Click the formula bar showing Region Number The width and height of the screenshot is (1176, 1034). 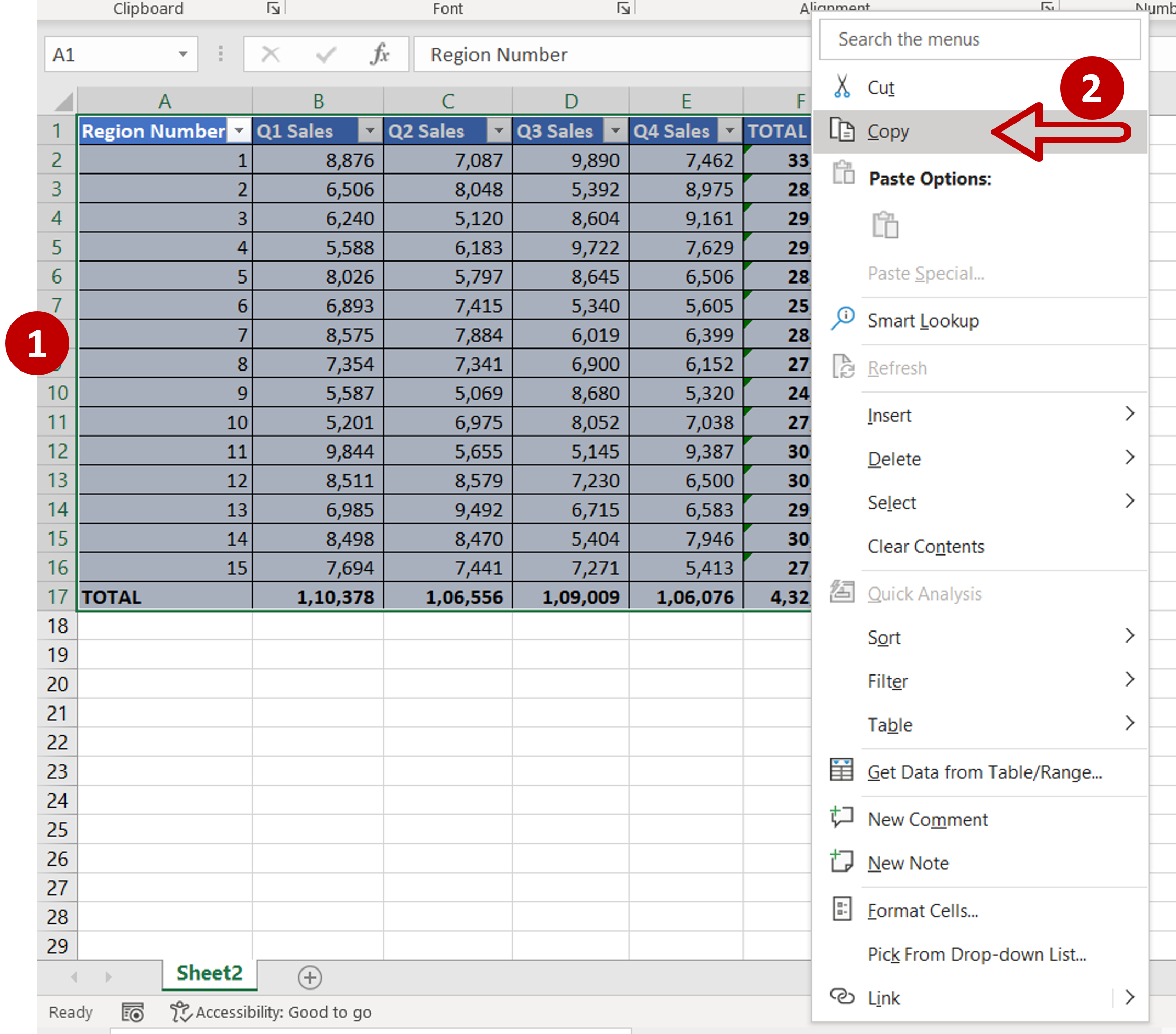(611, 55)
